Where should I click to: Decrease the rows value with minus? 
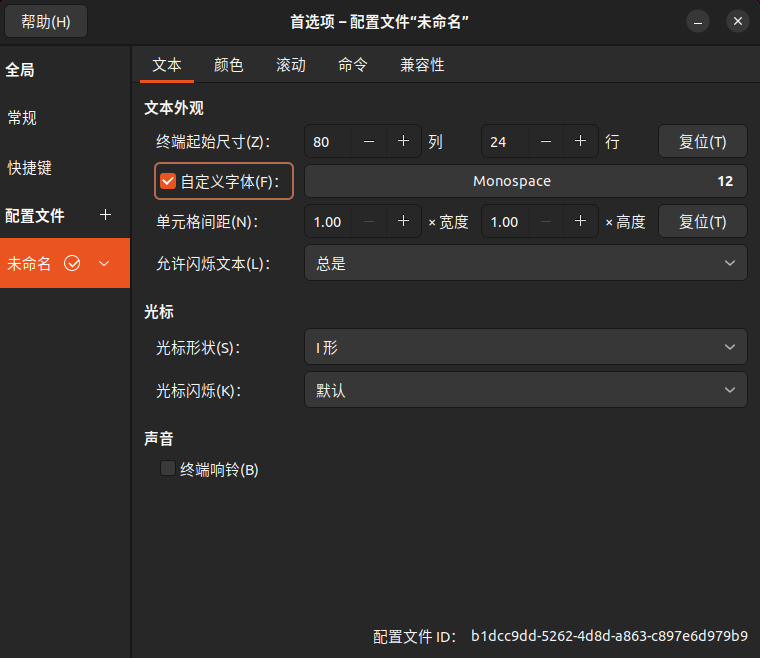pos(546,141)
